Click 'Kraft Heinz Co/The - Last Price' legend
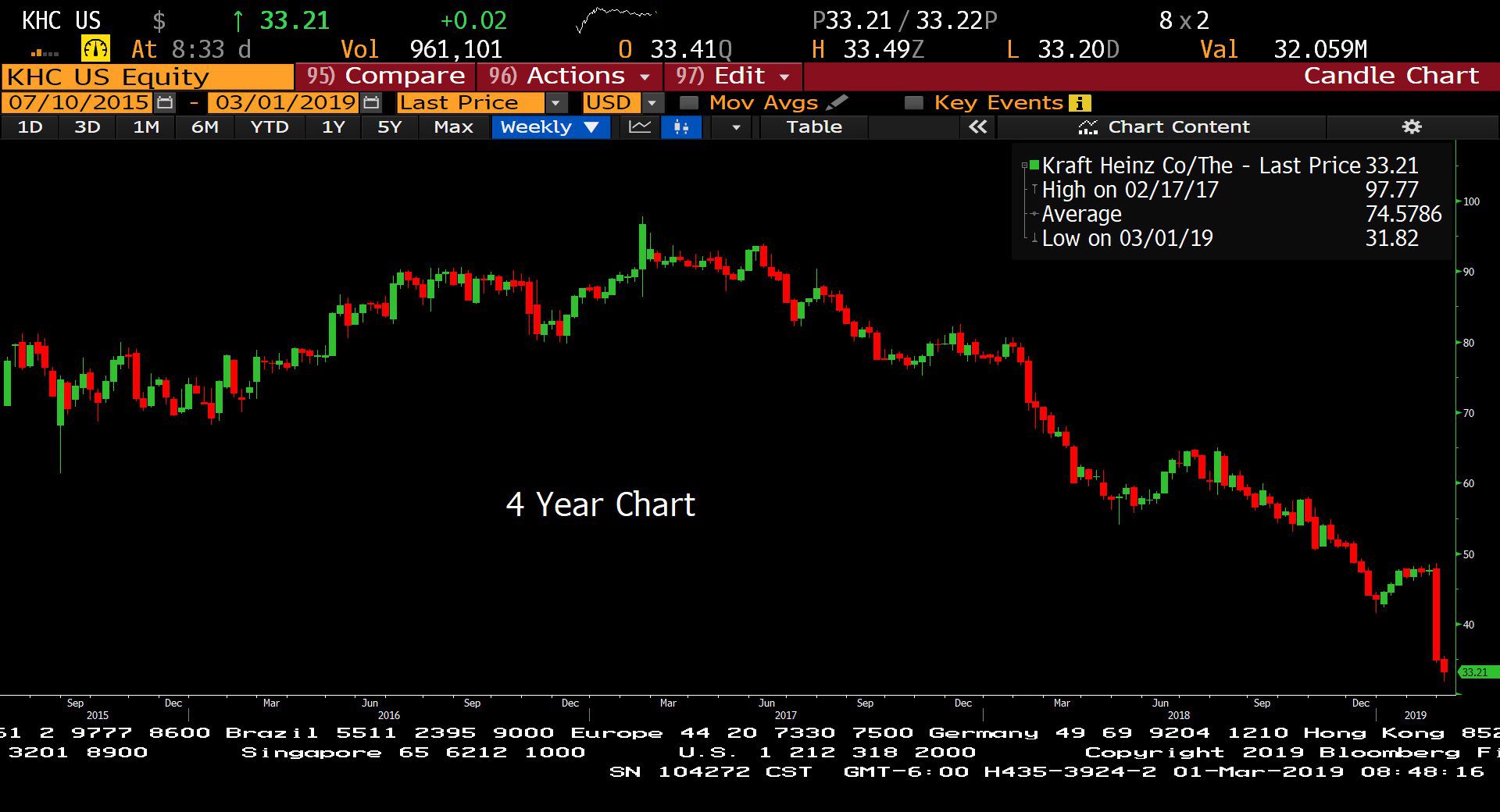Screen dimensions: 1500x812 (x=1201, y=166)
